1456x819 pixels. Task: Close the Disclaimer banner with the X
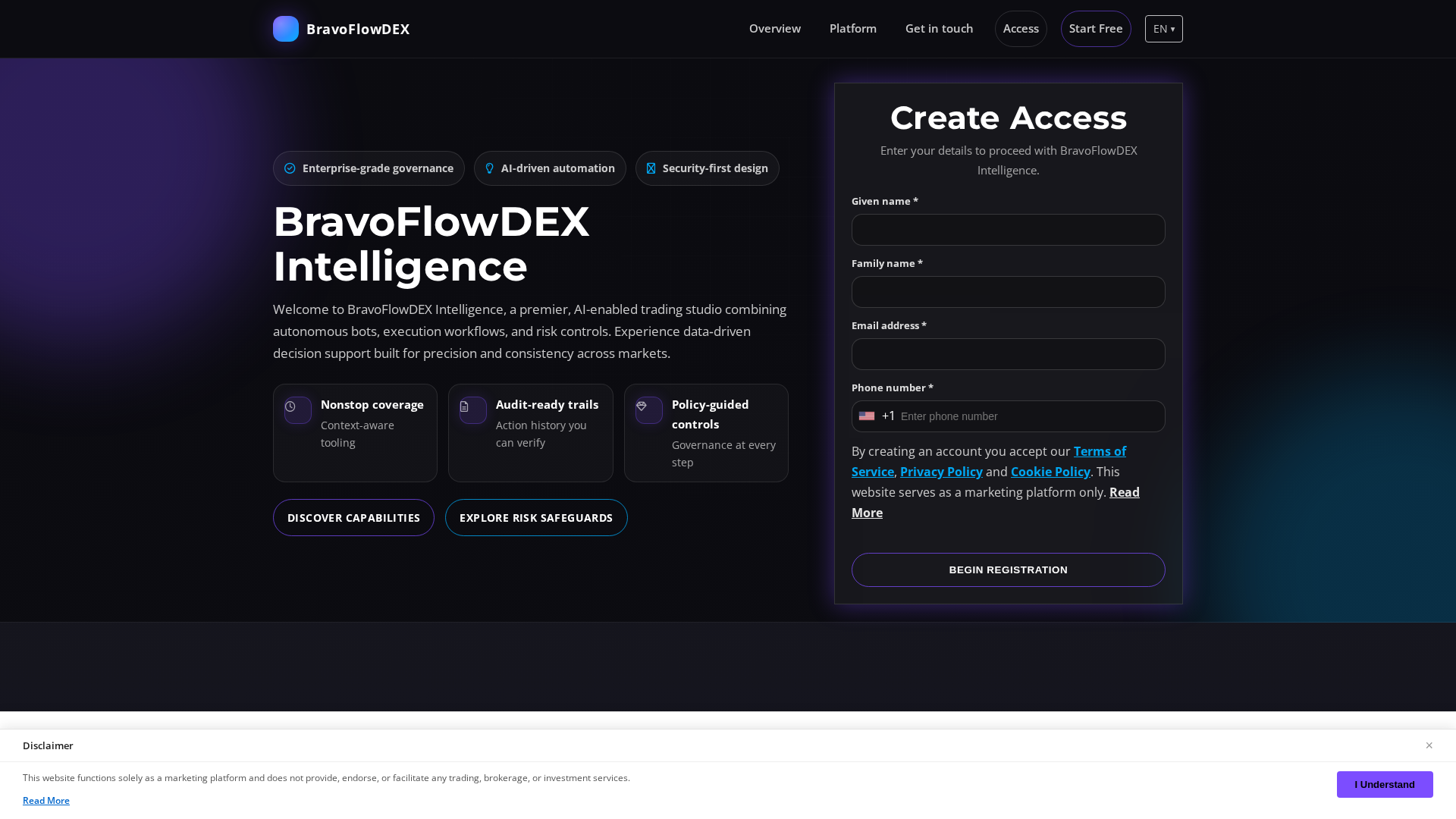[x=1429, y=745]
